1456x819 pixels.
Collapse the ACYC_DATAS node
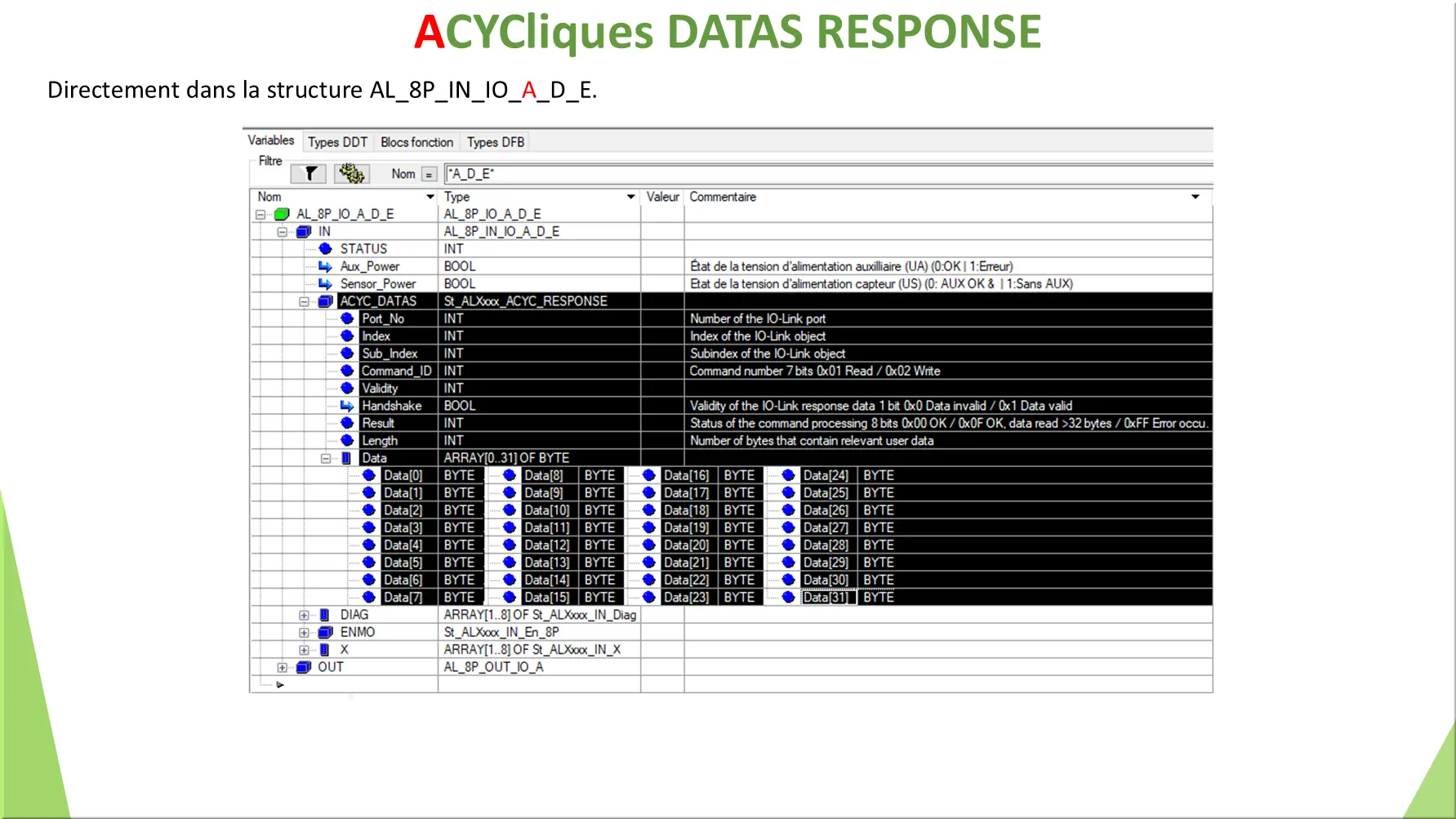click(304, 301)
